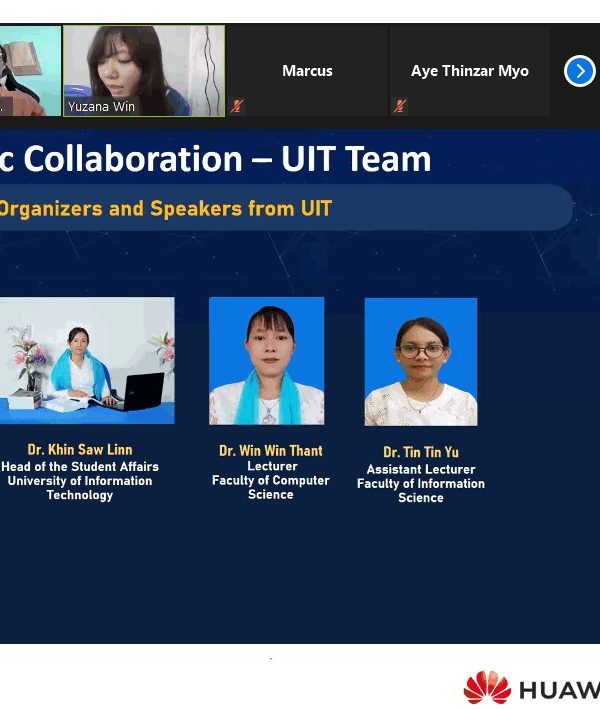Click 'Head of the Student Affairs' text
The width and height of the screenshot is (600, 709).
pyautogui.click(x=80, y=466)
